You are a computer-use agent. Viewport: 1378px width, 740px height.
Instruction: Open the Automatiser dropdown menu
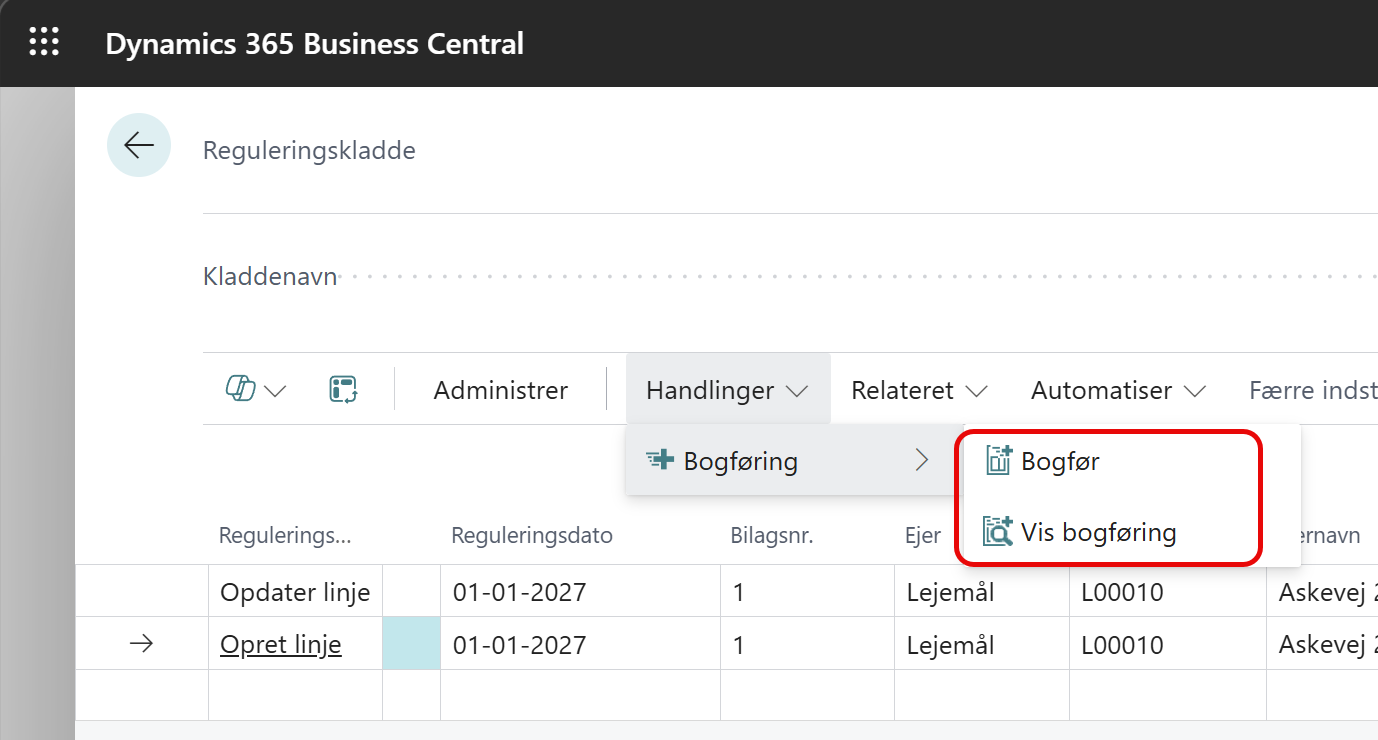1117,390
